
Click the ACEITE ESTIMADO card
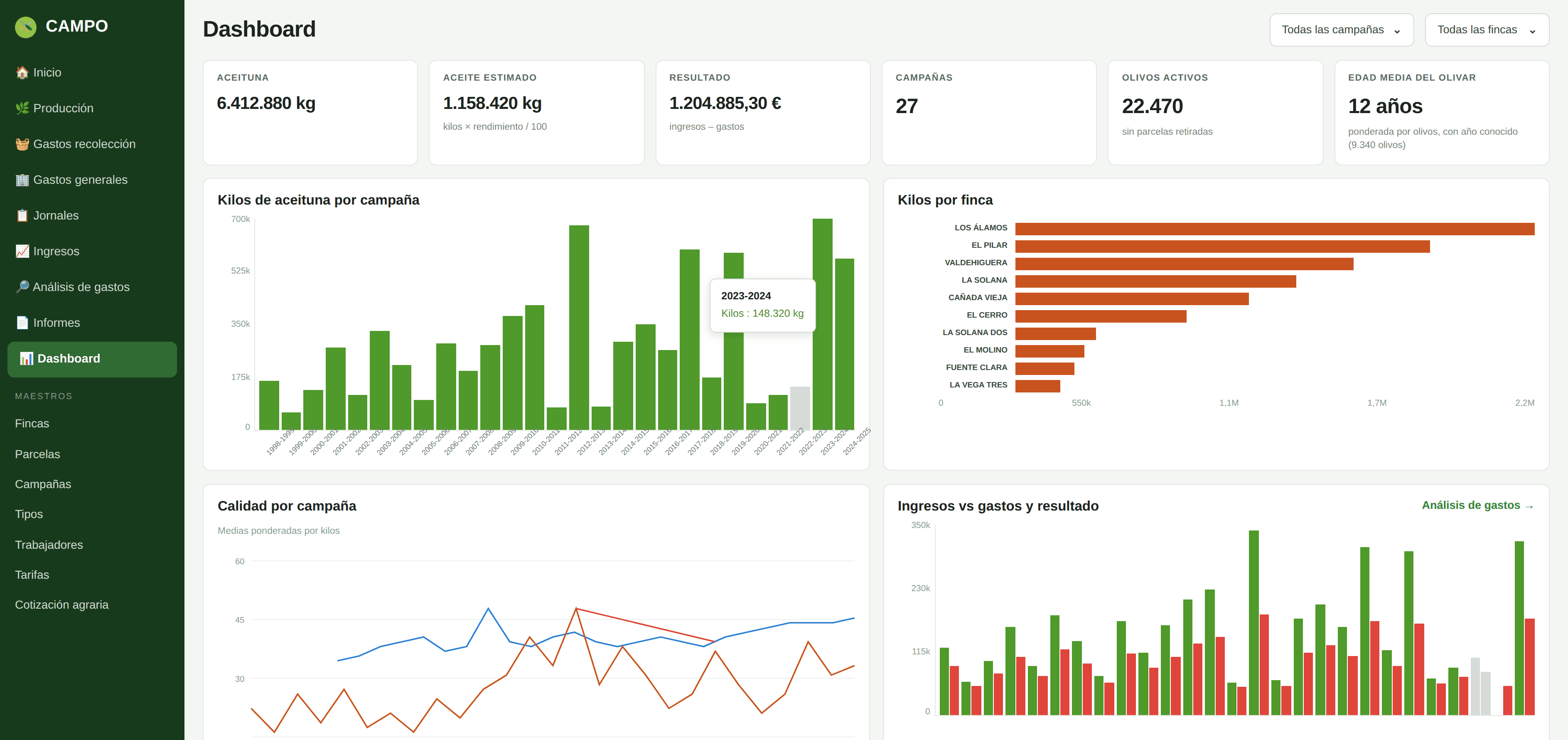pos(536,113)
